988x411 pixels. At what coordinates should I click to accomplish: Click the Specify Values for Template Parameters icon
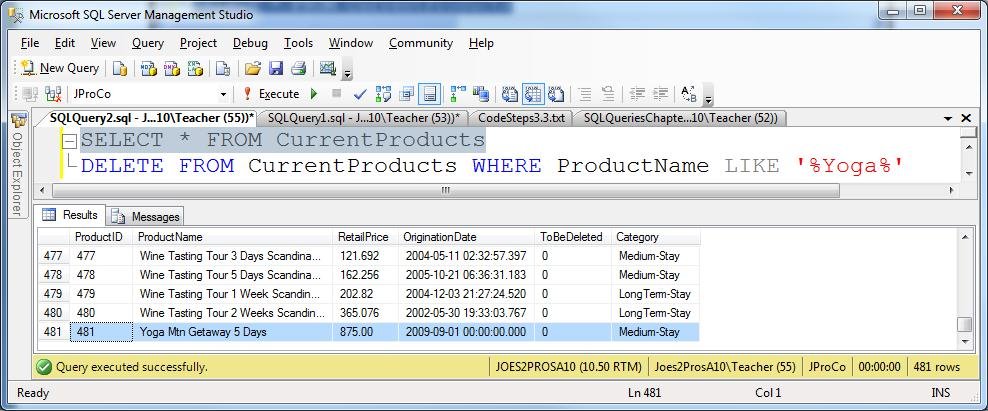[690, 94]
